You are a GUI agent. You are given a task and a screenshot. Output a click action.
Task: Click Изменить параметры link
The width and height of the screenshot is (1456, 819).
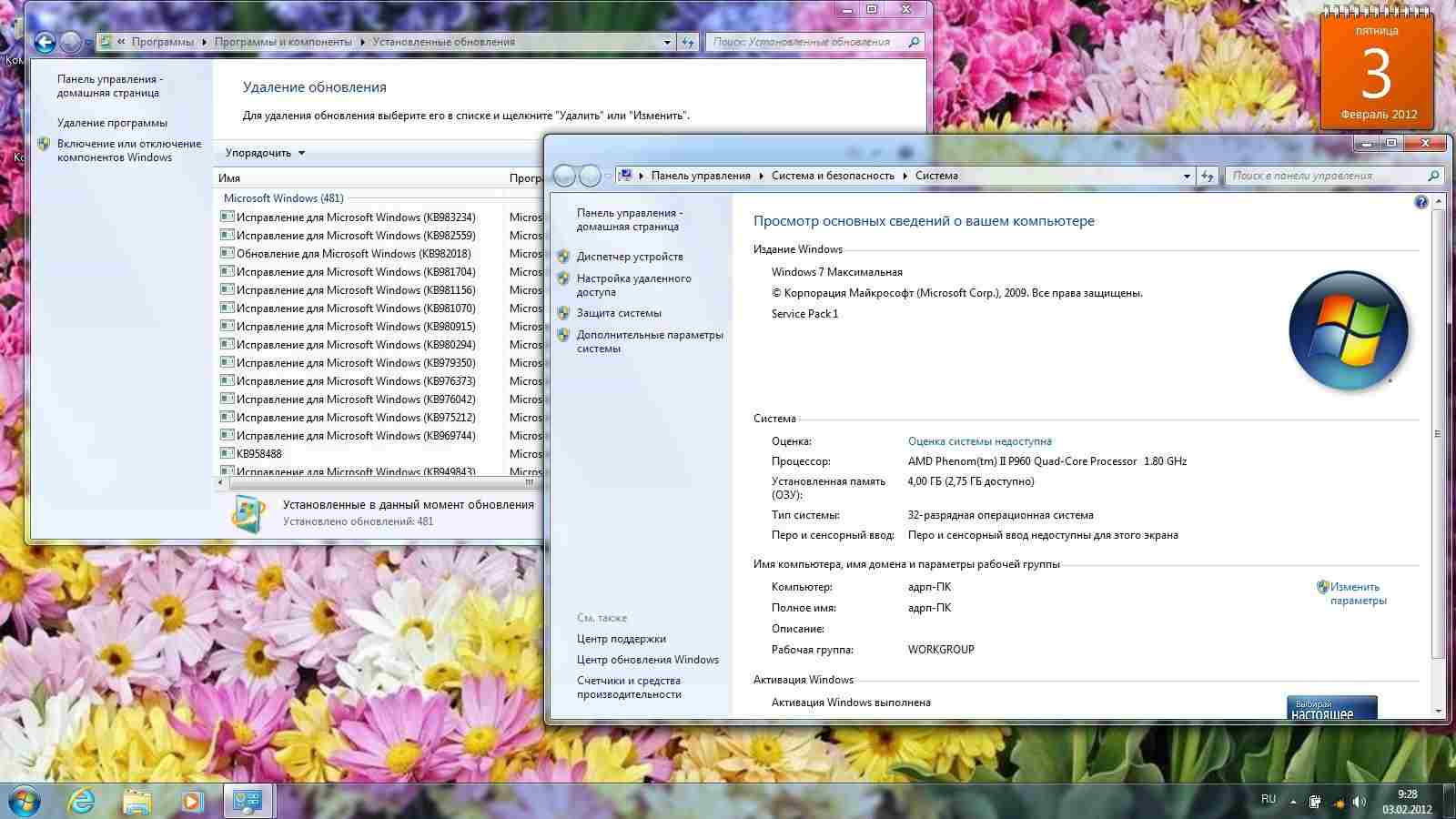pyautogui.click(x=1358, y=593)
